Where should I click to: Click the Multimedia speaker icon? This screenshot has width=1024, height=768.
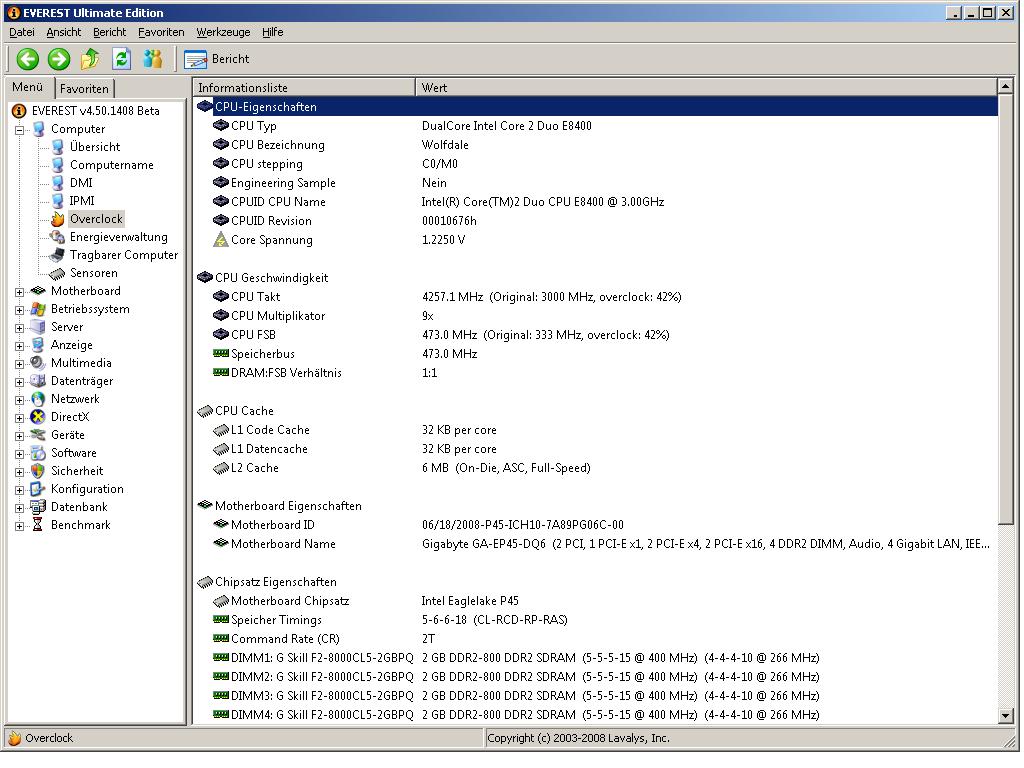tap(39, 363)
